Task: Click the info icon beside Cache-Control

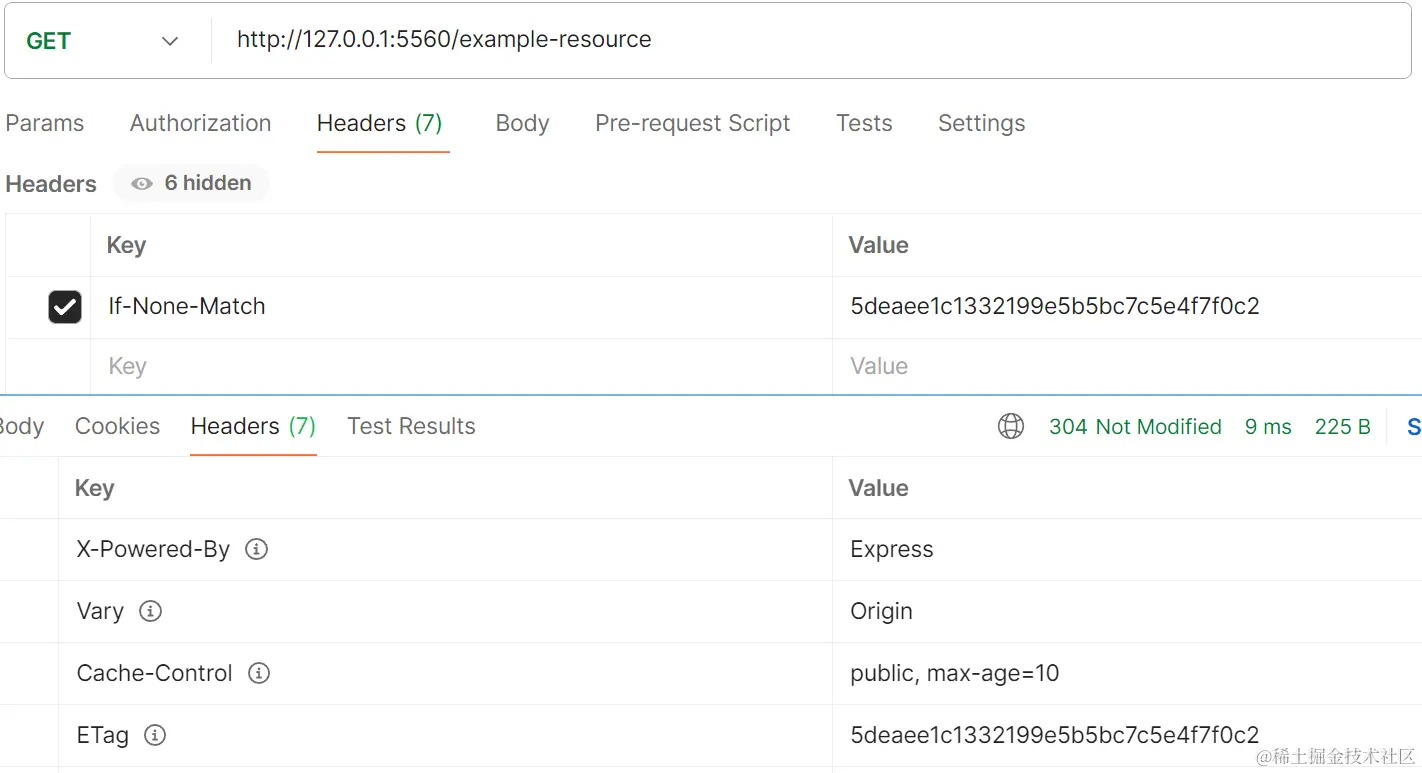Action: pyautogui.click(x=259, y=673)
